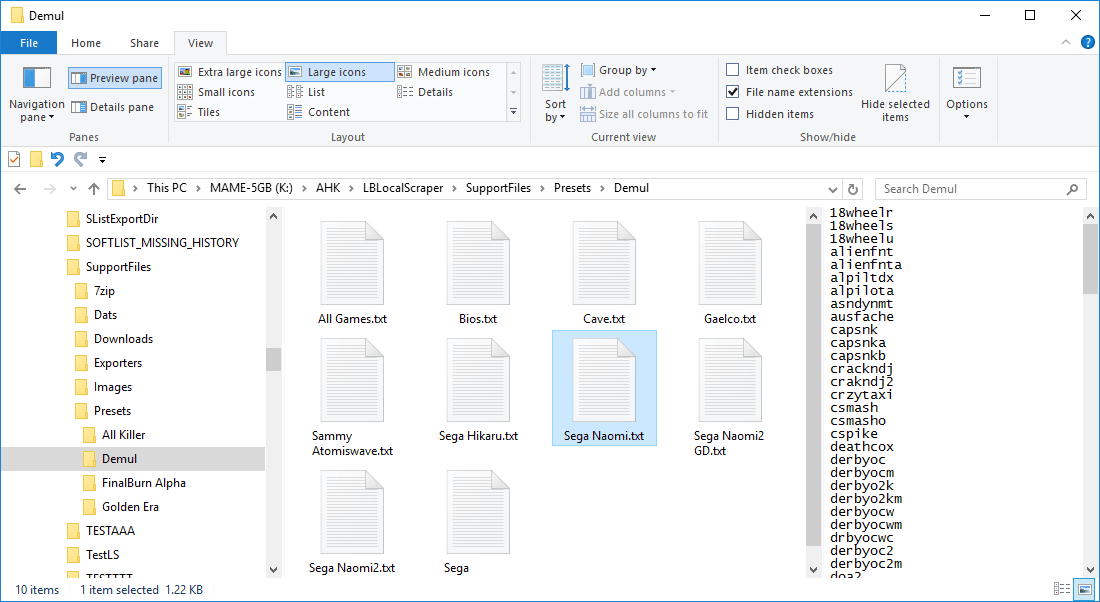Open Customize Quick Access Toolbar dropdown
Screen dimensions: 1100x602
tap(102, 160)
